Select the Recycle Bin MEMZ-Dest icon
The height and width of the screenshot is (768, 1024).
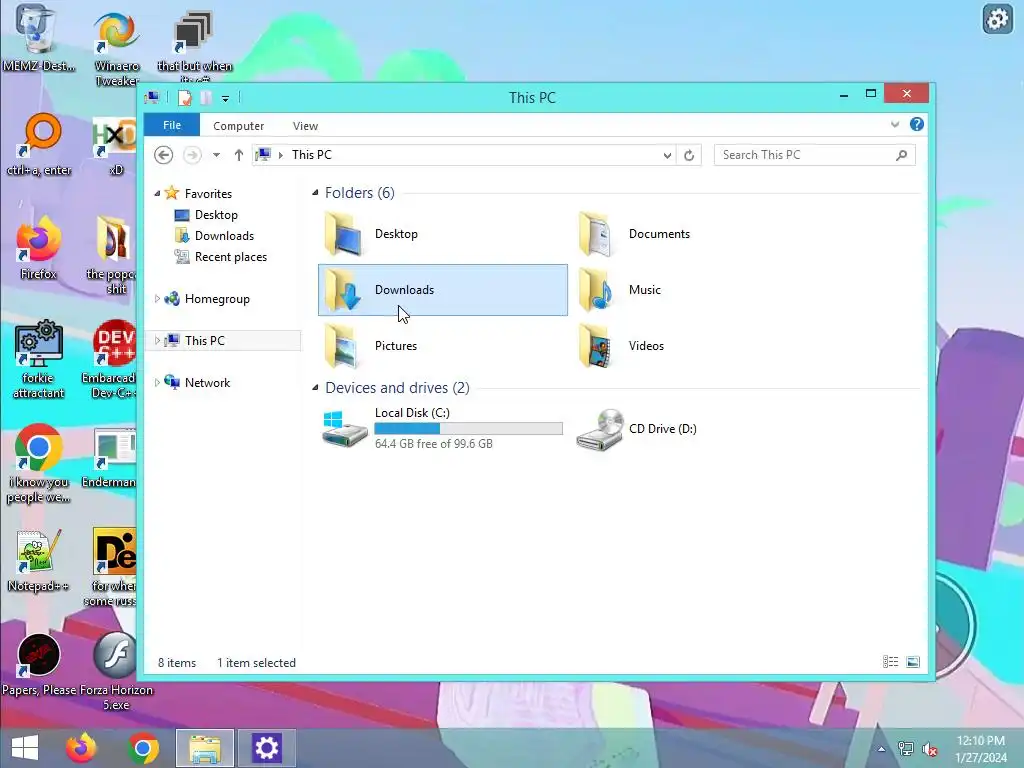(x=38, y=38)
